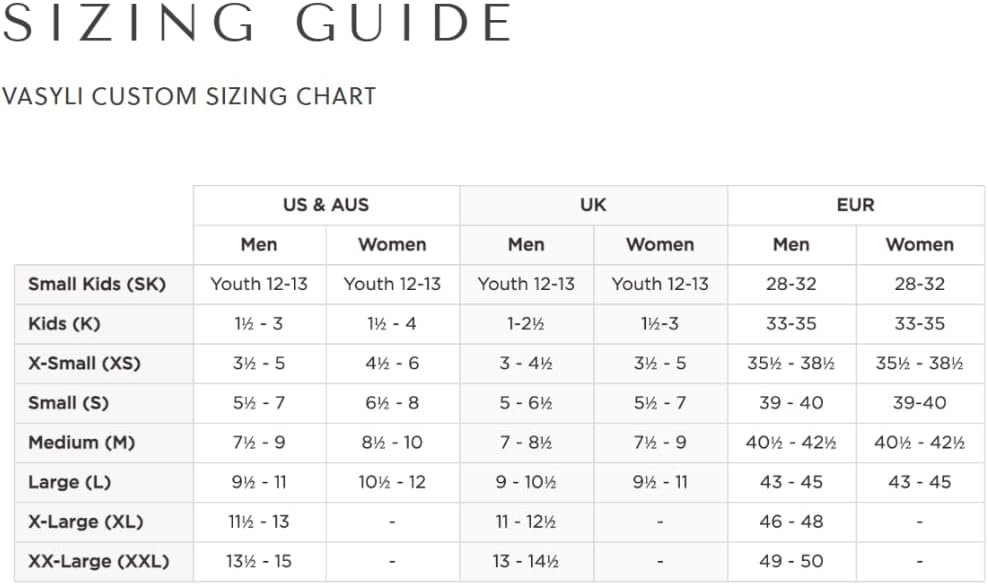Select the 13½ - 15 US men cell
The width and height of the screenshot is (988, 585).
click(259, 562)
